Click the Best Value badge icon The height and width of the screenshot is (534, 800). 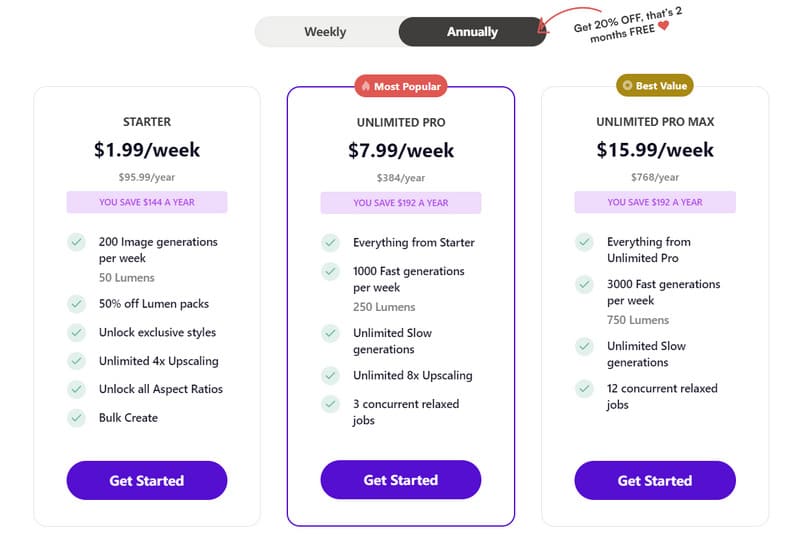click(627, 86)
